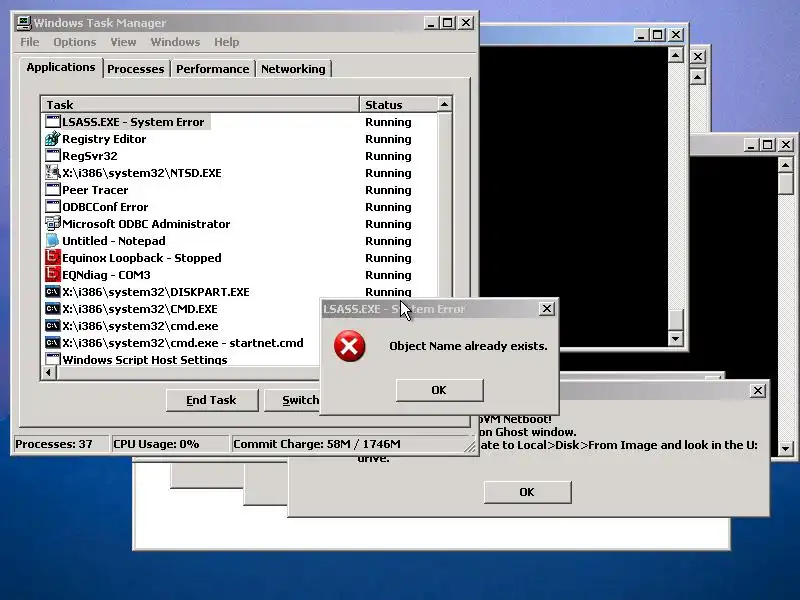Click the RegSvr32 task icon
The width and height of the screenshot is (800, 600).
coord(53,155)
